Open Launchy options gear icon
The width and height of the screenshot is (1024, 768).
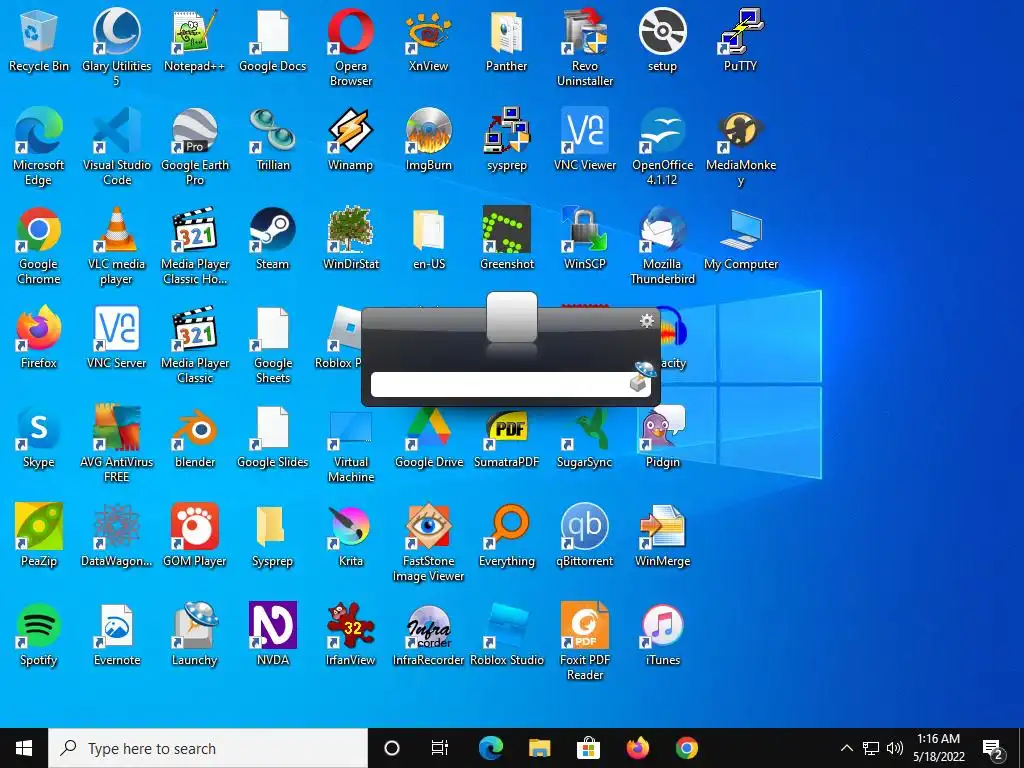pos(647,321)
